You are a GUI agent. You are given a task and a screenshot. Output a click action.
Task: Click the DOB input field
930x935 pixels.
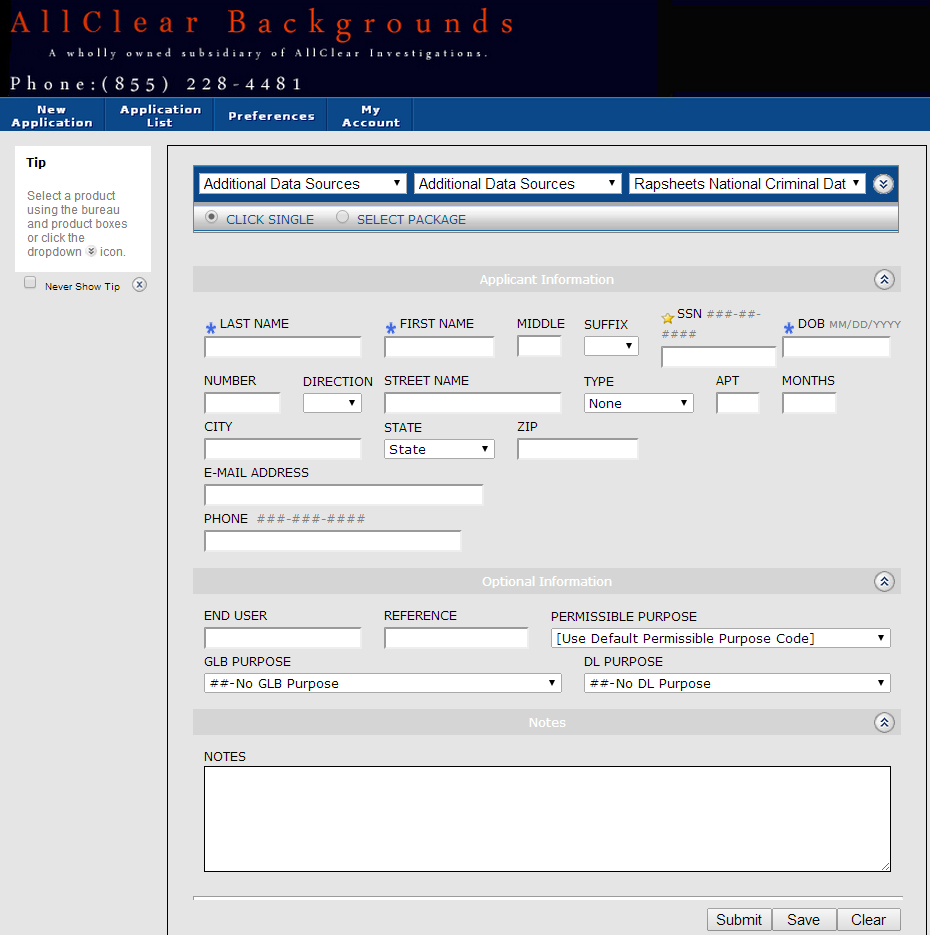836,347
